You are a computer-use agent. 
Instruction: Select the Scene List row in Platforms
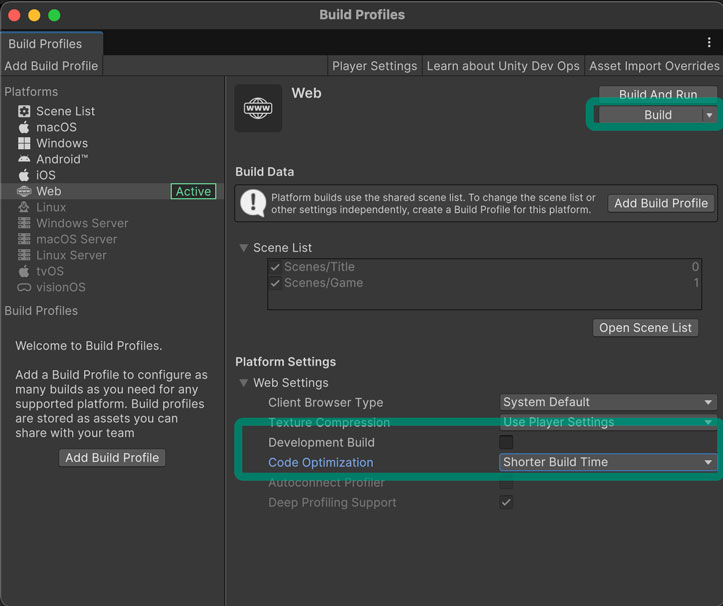[112, 111]
